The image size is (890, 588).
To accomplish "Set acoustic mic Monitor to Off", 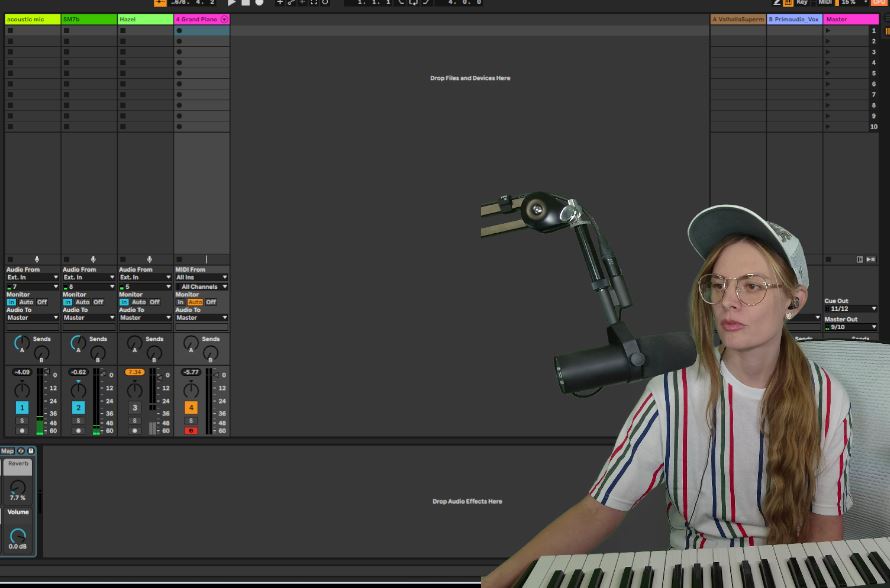I will 42,302.
